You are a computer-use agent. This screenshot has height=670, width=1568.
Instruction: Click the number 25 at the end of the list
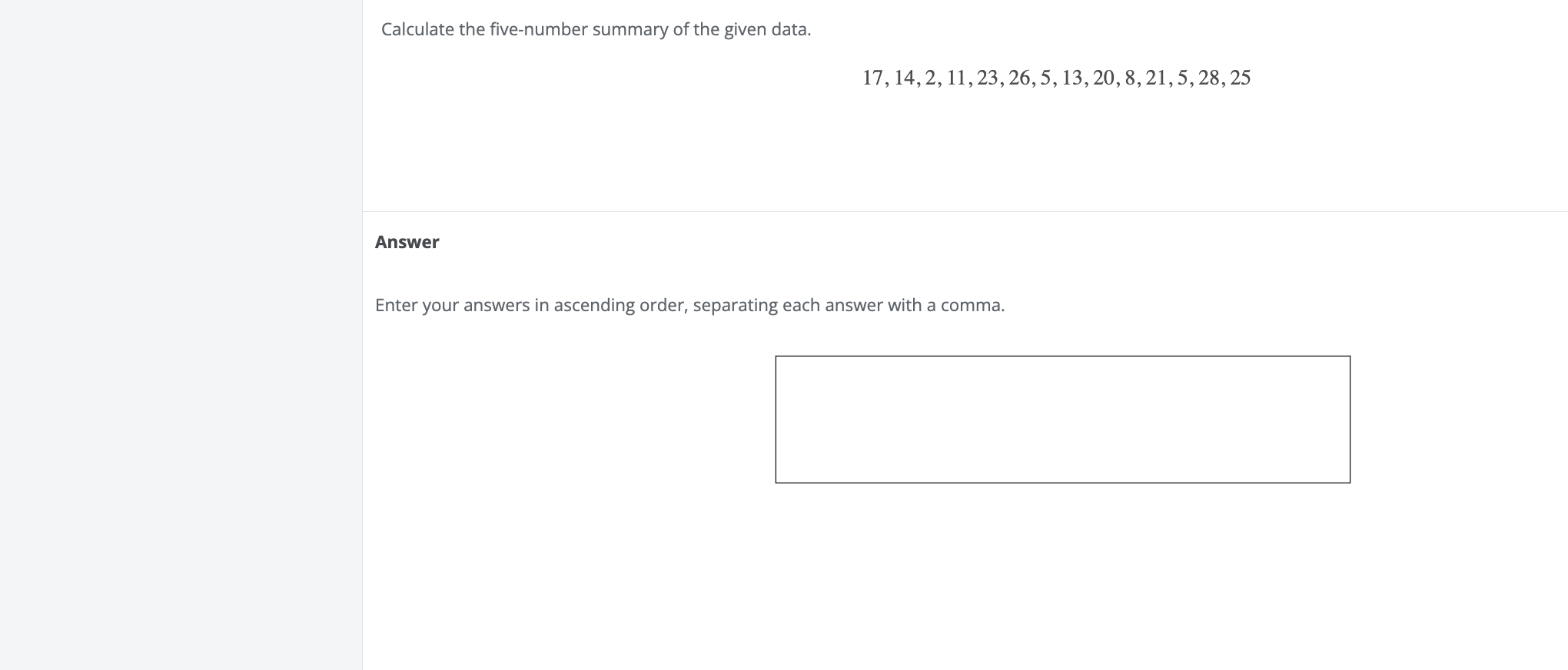[1241, 78]
